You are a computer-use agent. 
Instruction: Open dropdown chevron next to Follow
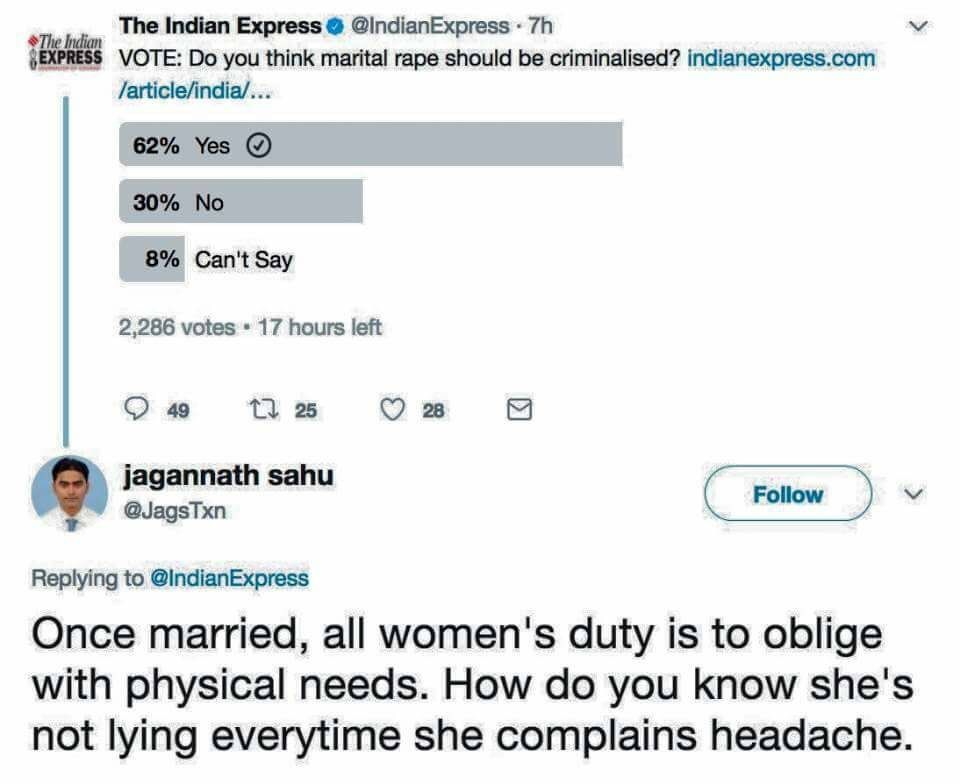coord(910,494)
